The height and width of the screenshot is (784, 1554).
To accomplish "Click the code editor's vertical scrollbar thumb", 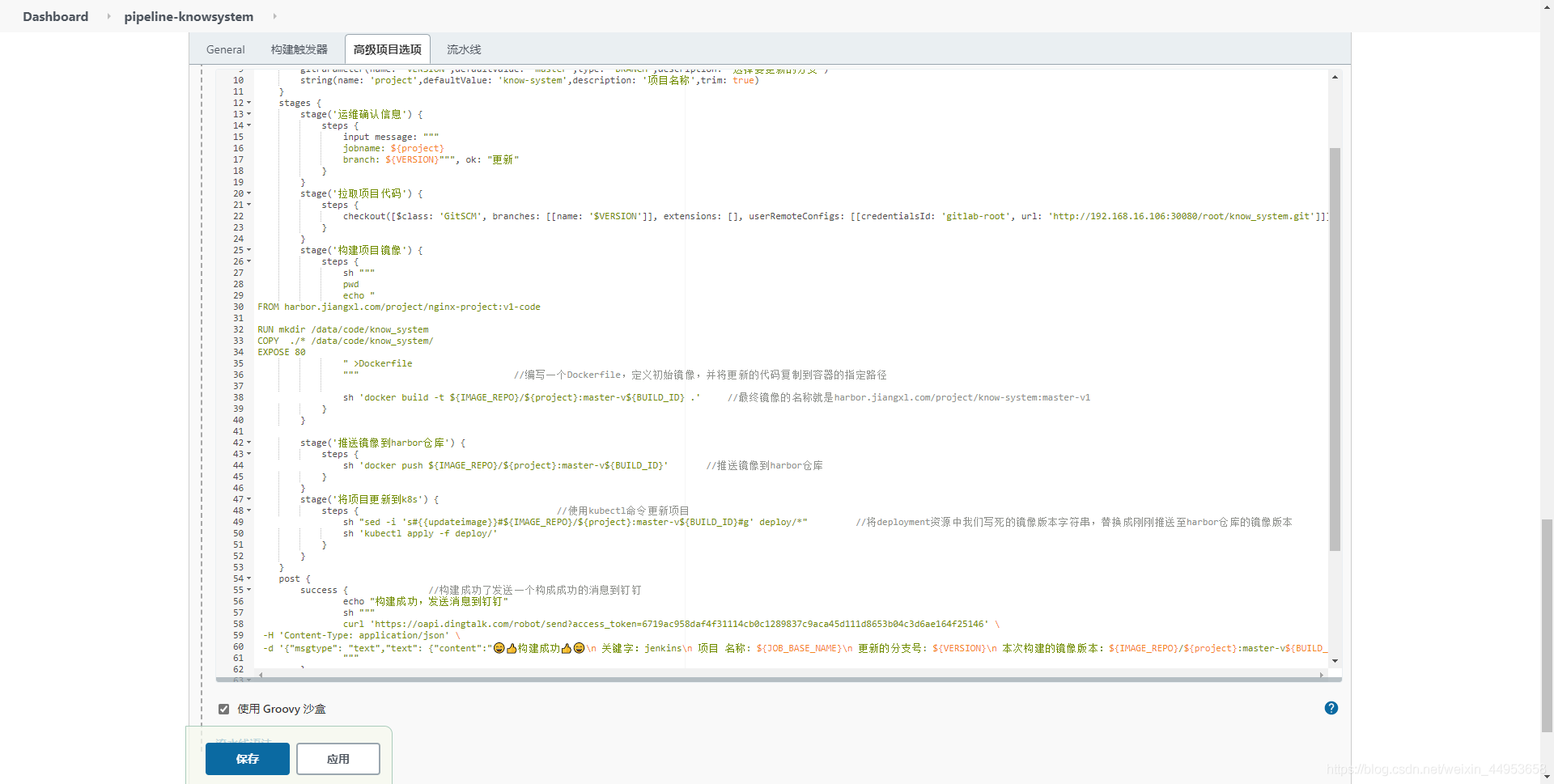I will click(1335, 350).
